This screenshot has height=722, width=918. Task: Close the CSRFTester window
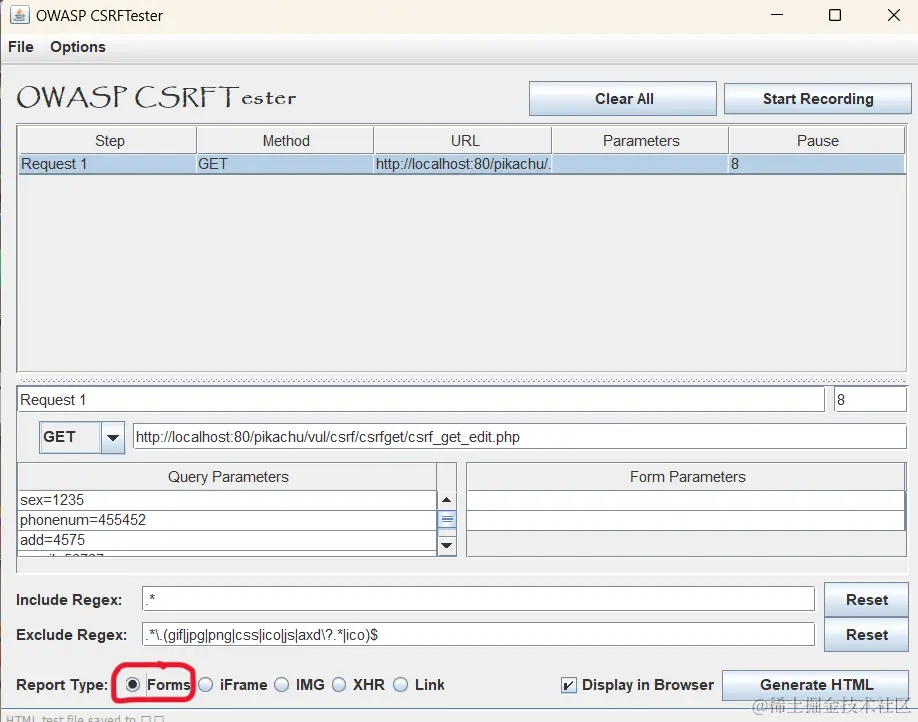click(x=893, y=15)
